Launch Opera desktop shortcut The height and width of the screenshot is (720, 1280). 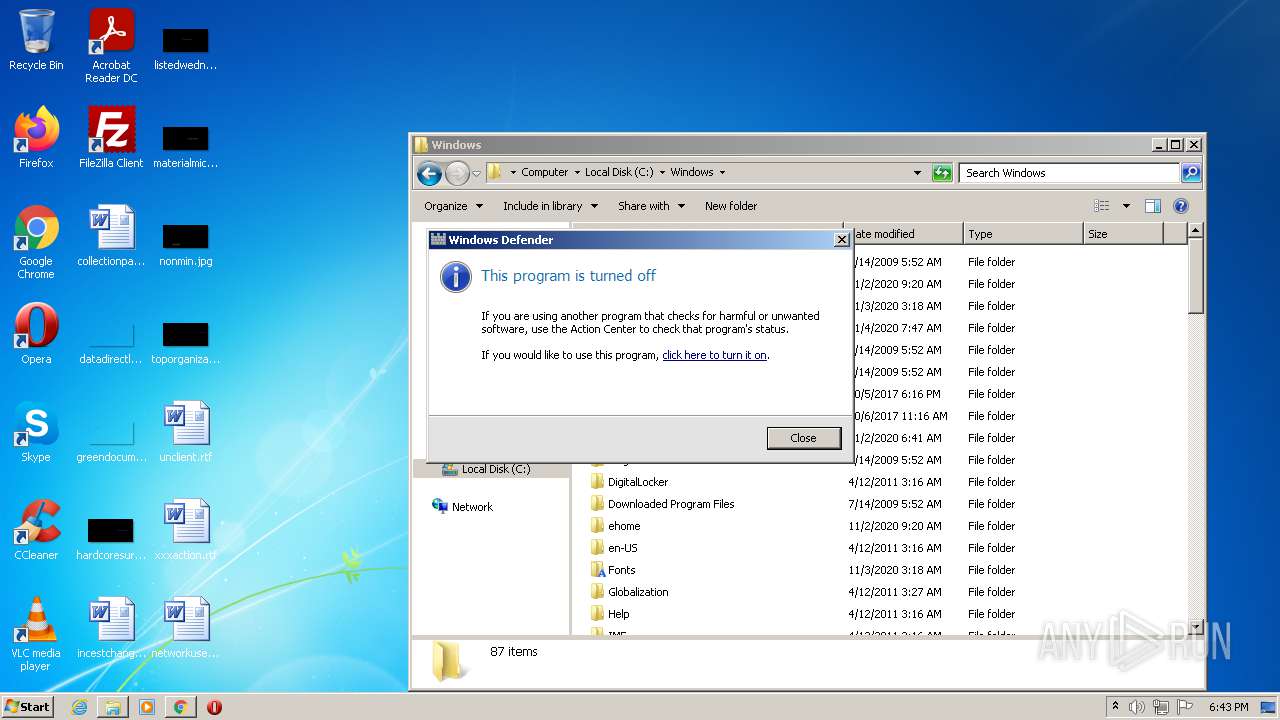click(36, 334)
